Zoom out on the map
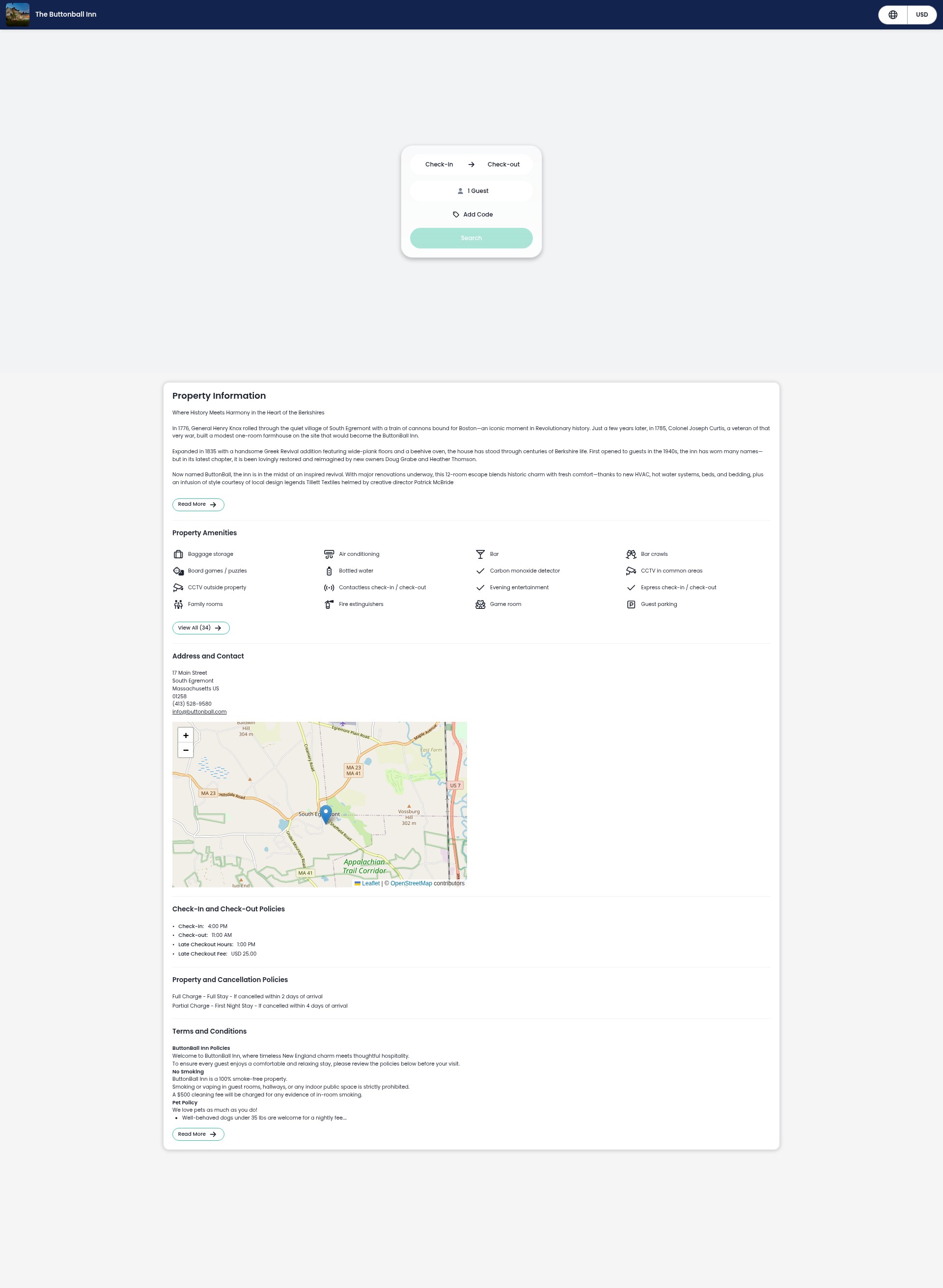 point(186,750)
